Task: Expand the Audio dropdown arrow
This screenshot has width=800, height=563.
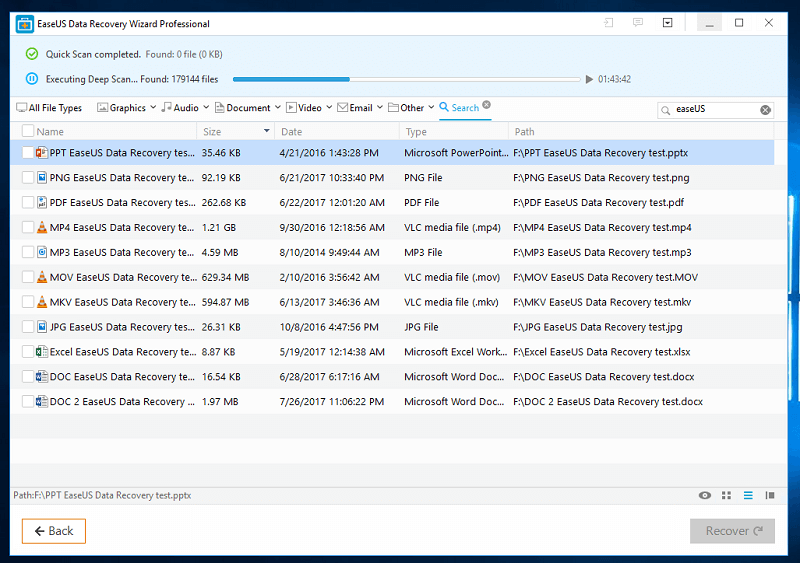Action: [206, 107]
